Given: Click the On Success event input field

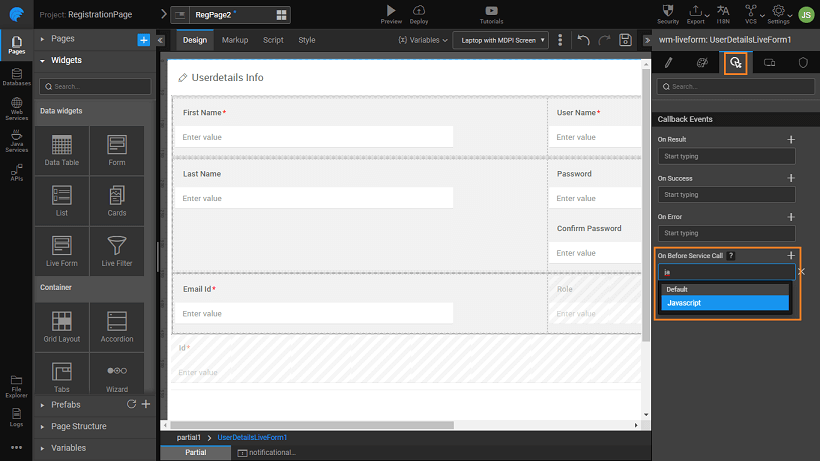Looking at the screenshot, I should (725, 195).
